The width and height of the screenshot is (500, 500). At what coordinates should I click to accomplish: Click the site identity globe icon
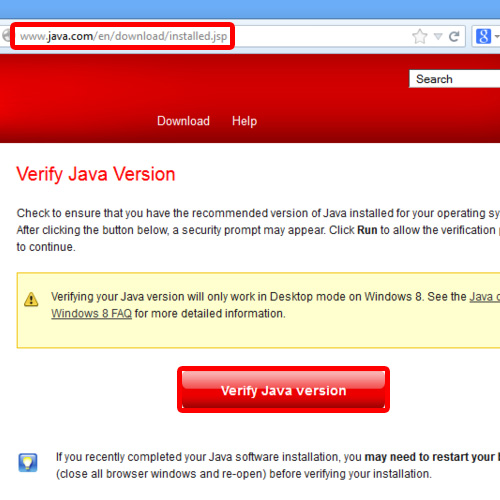[x=5, y=36]
